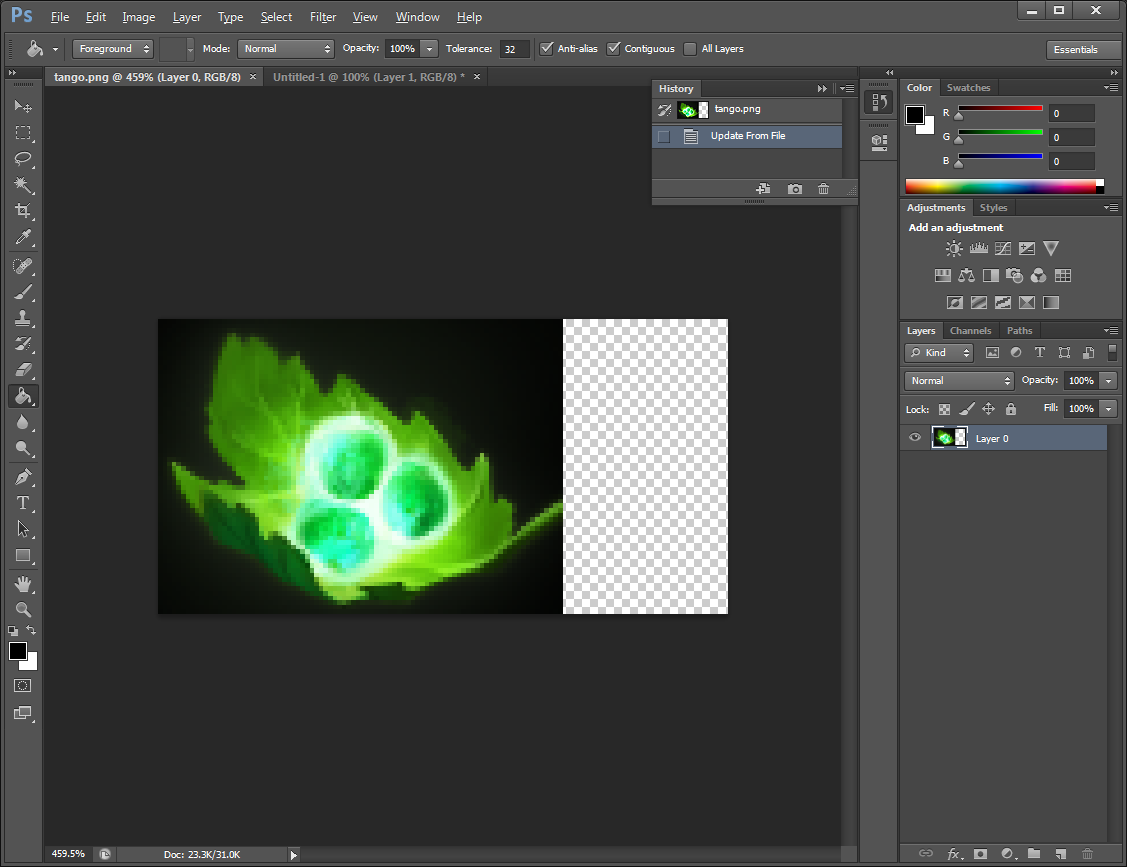Enable the All Layers checkbox
The width and height of the screenshot is (1127, 867).
pyautogui.click(x=690, y=49)
